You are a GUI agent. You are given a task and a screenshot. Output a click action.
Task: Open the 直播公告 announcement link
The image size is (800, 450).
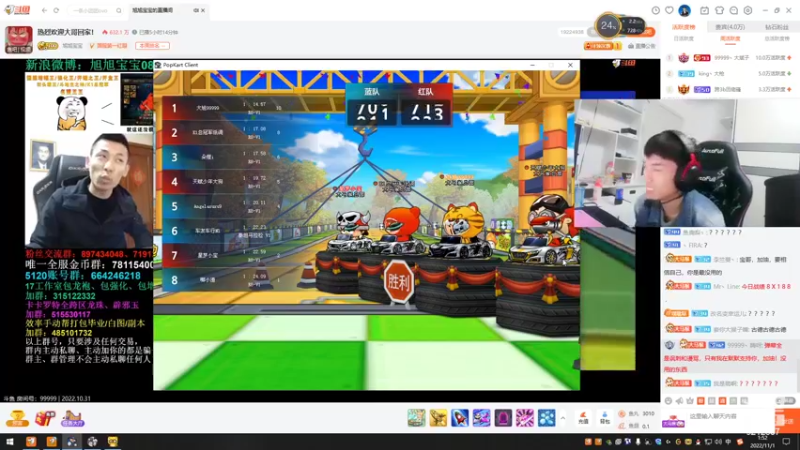(642, 46)
